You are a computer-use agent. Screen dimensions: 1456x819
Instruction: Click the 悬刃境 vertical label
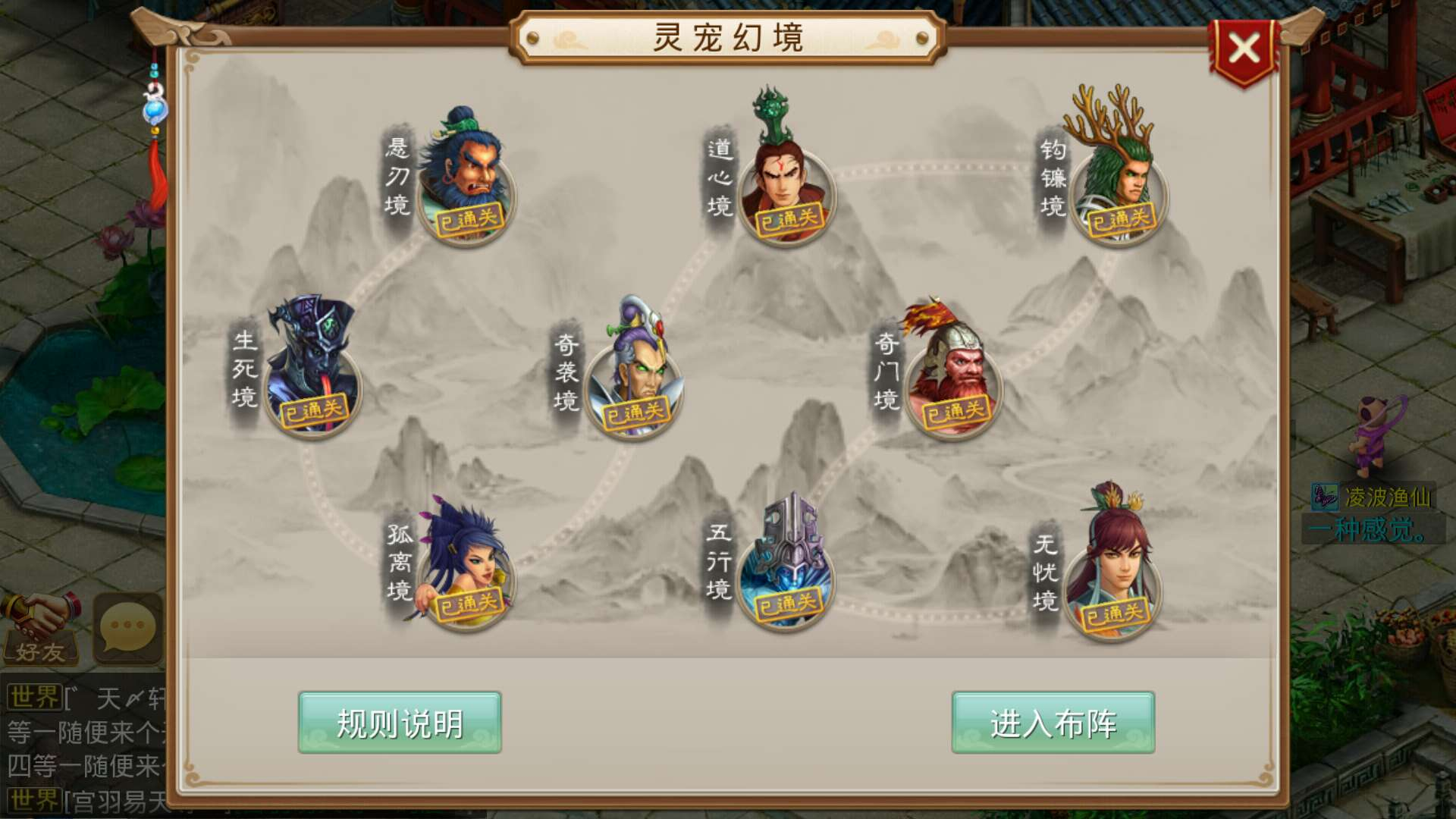pyautogui.click(x=397, y=177)
